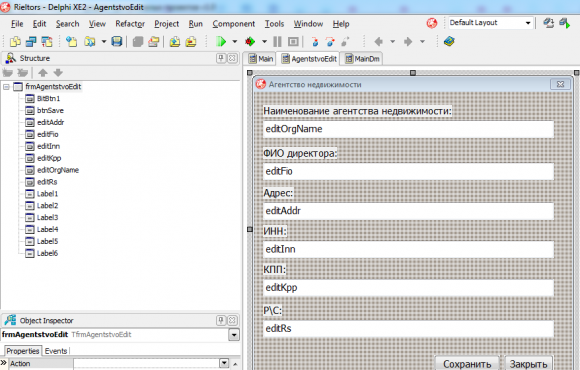Viewport: 580px width, 370px height.
Task: Move the component down in Structure
Action: [x=58, y=73]
